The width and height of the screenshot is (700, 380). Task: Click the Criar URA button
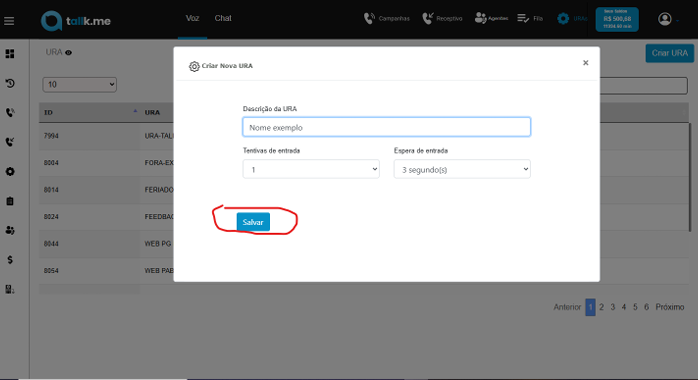tap(670, 53)
